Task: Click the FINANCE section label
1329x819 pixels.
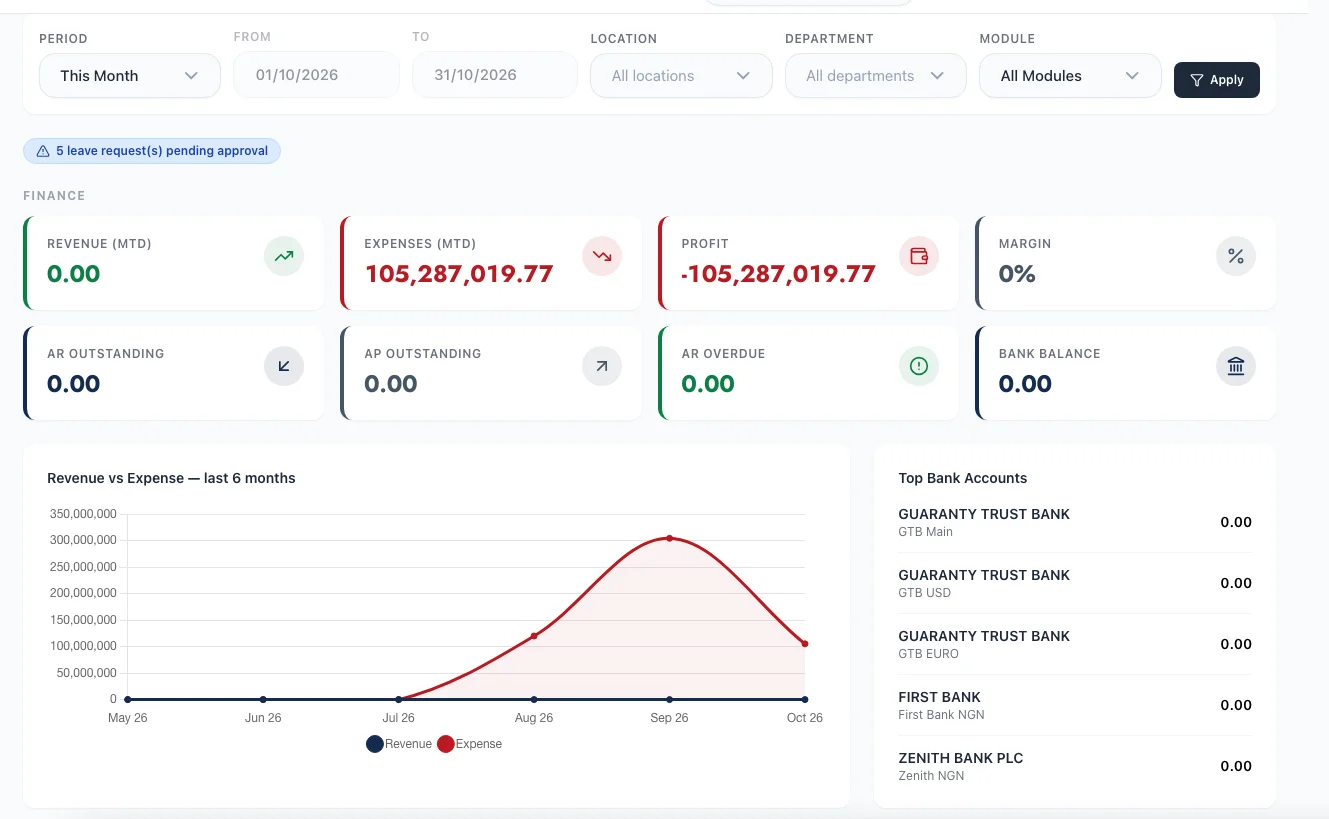Action: [54, 196]
